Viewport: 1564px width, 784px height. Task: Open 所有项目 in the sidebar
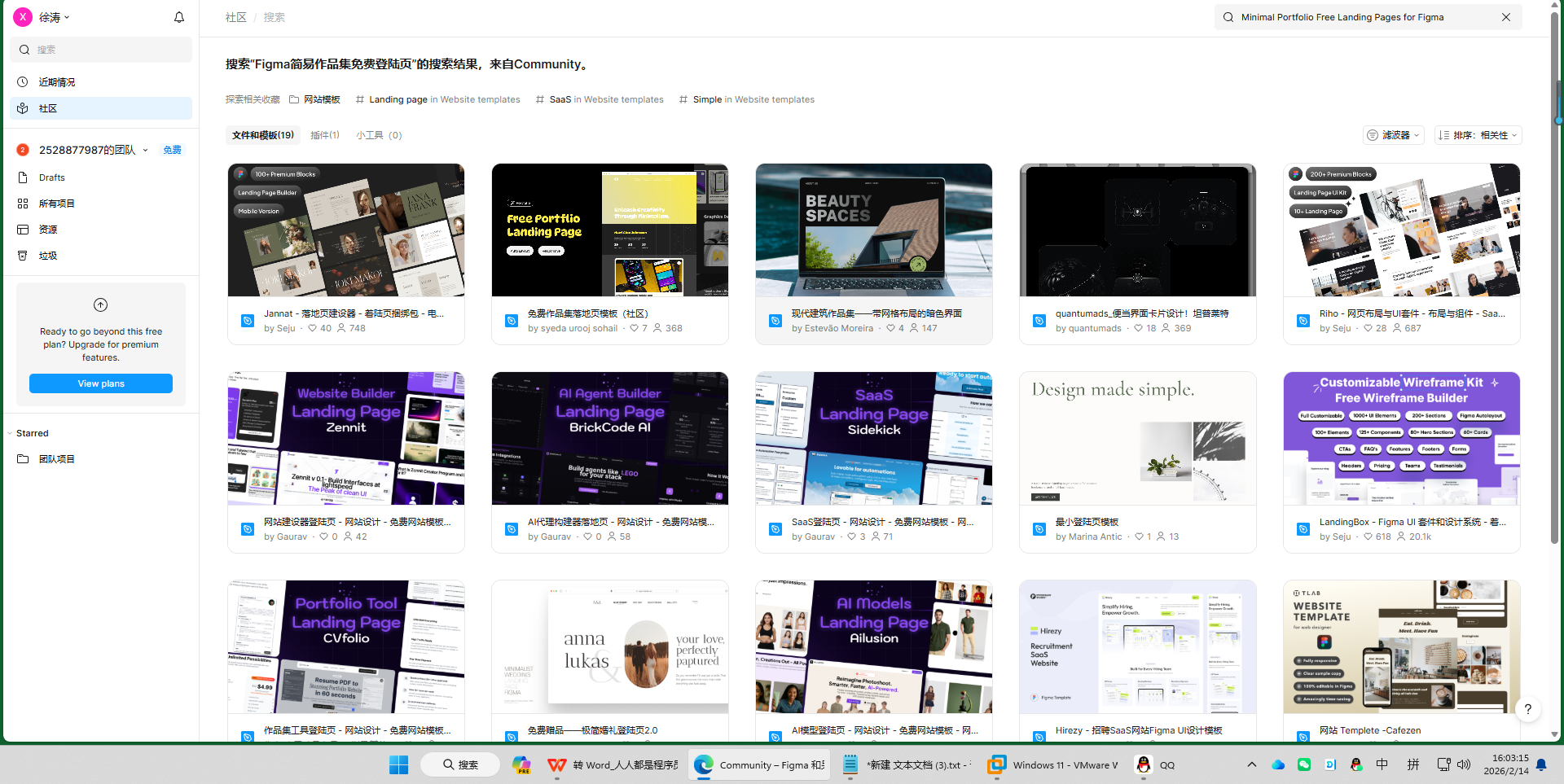point(101,204)
